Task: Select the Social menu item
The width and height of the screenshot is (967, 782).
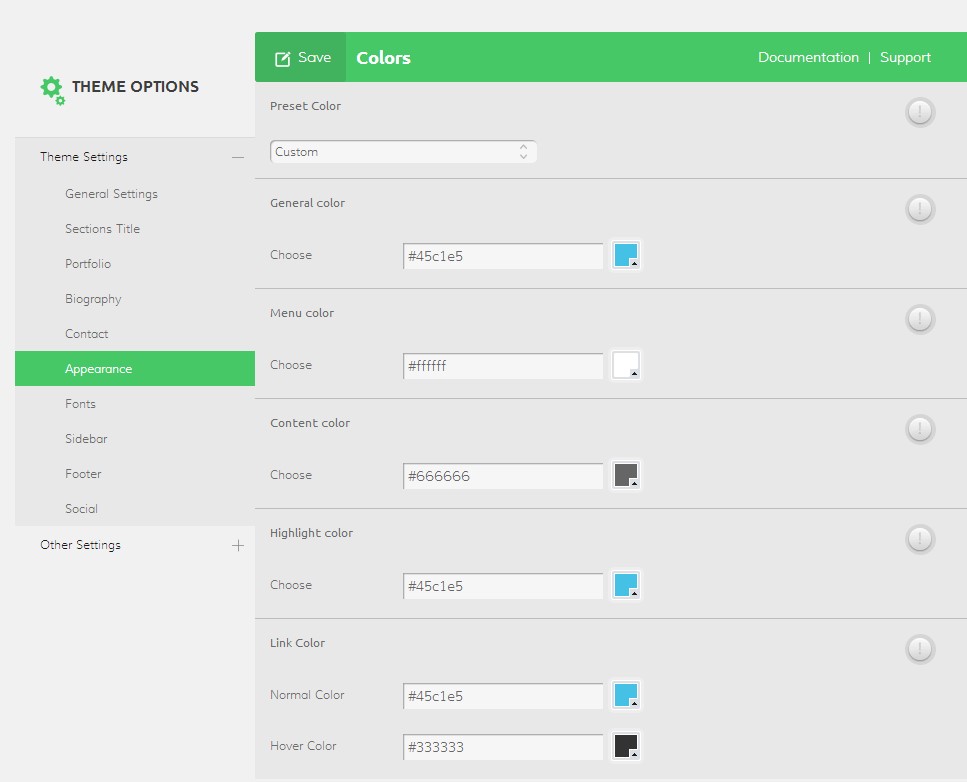Action: 82,509
